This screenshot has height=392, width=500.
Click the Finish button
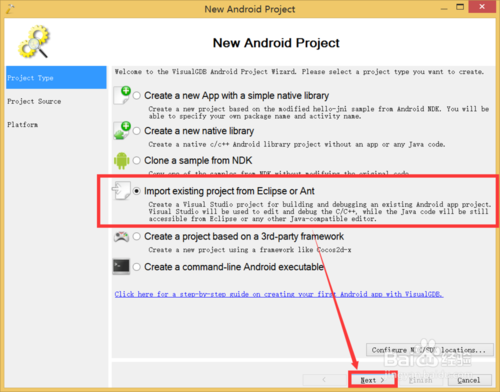[x=421, y=380]
